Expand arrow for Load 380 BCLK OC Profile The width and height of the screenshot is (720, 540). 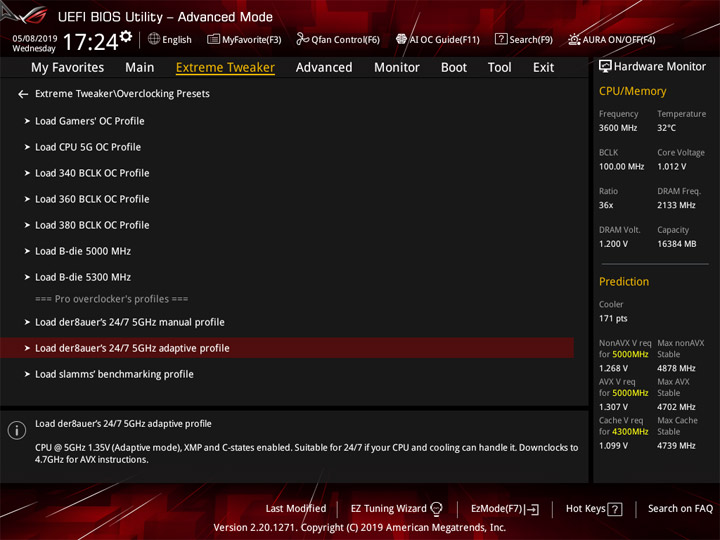click(27, 225)
